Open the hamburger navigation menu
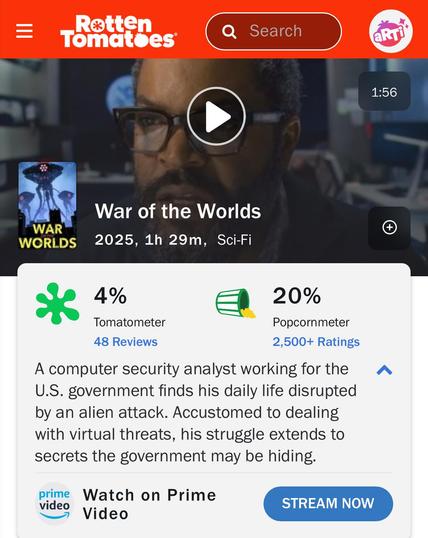 pyautogui.click(x=24, y=31)
